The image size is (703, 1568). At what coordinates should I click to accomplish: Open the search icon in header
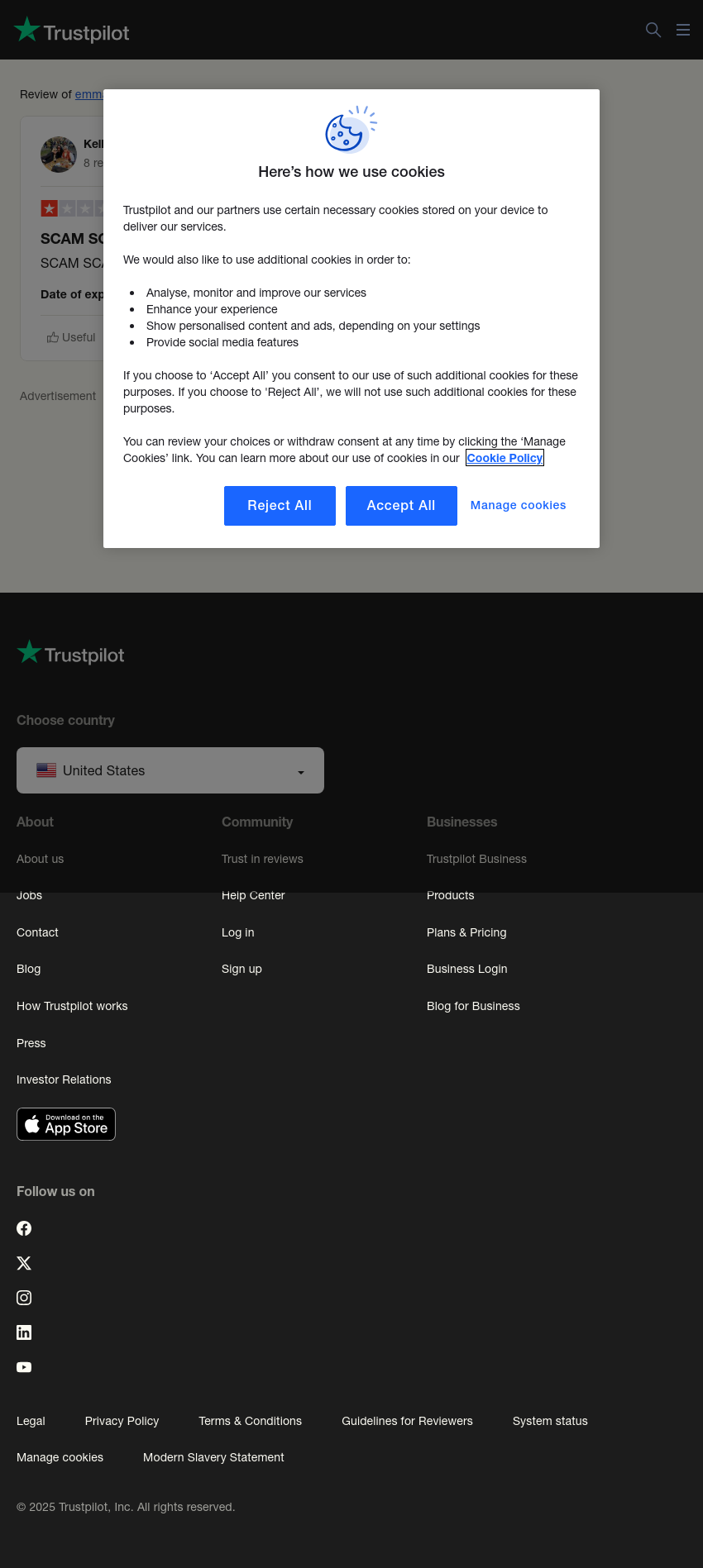click(653, 30)
